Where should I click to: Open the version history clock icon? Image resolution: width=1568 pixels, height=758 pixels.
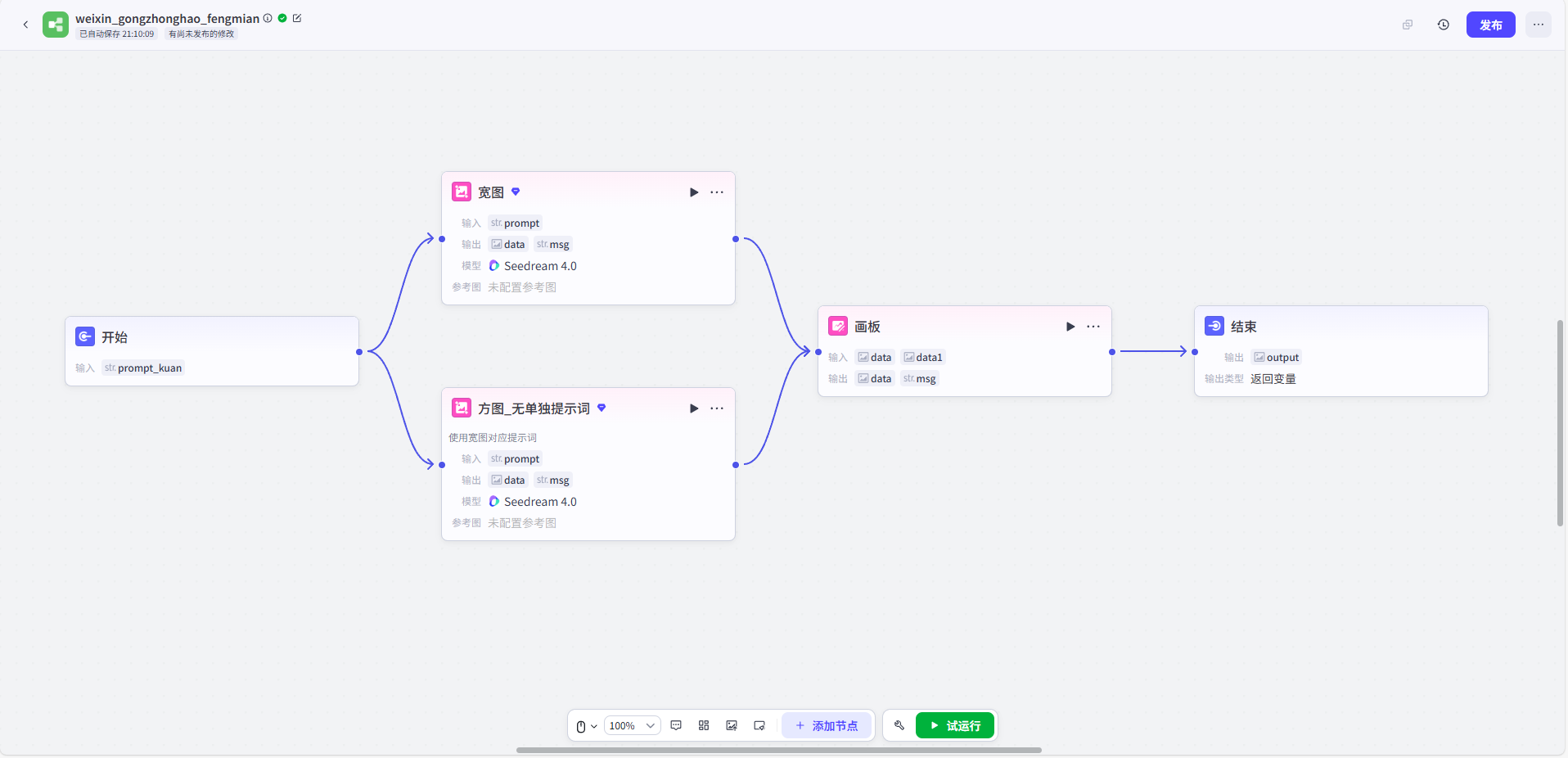tap(1443, 25)
